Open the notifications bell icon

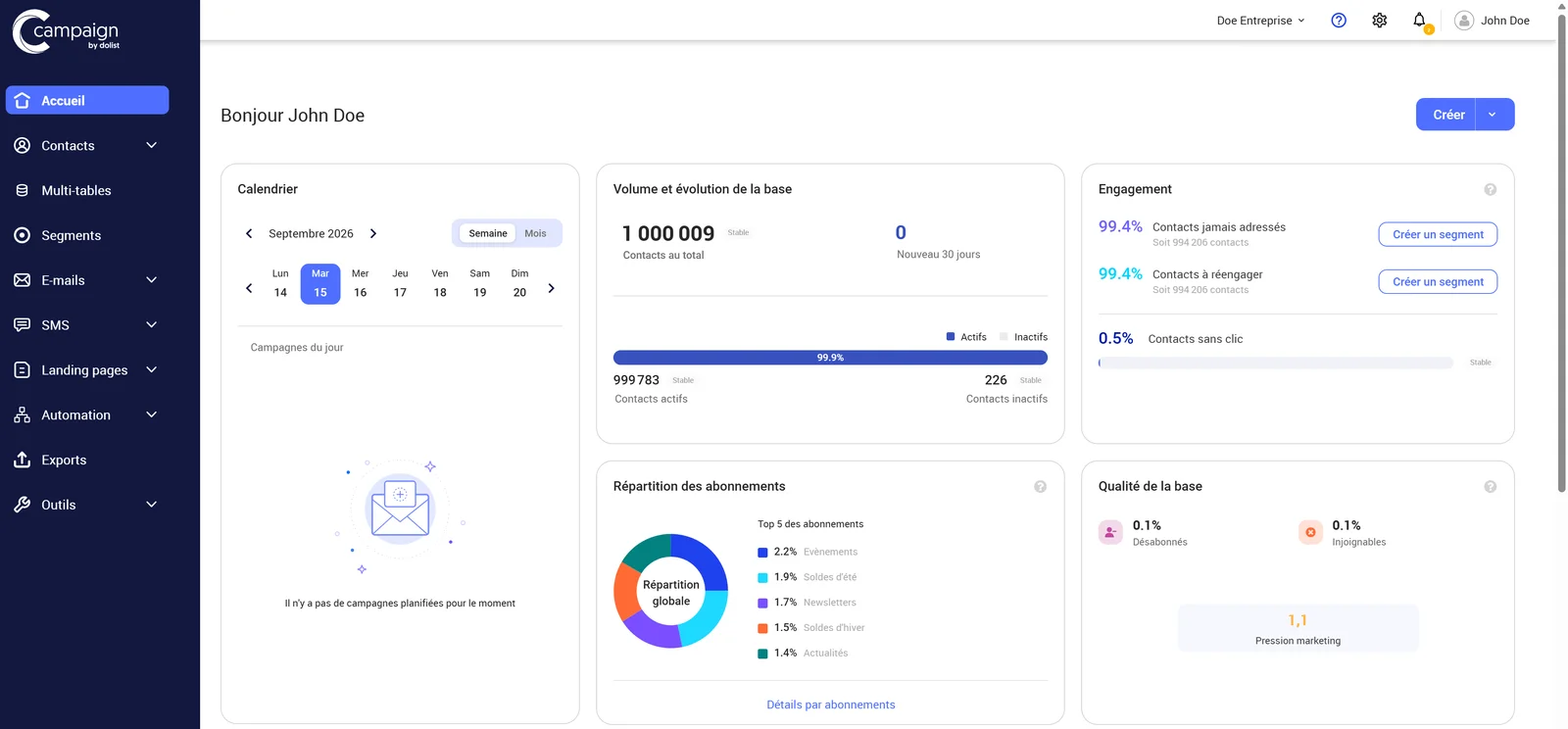1420,21
